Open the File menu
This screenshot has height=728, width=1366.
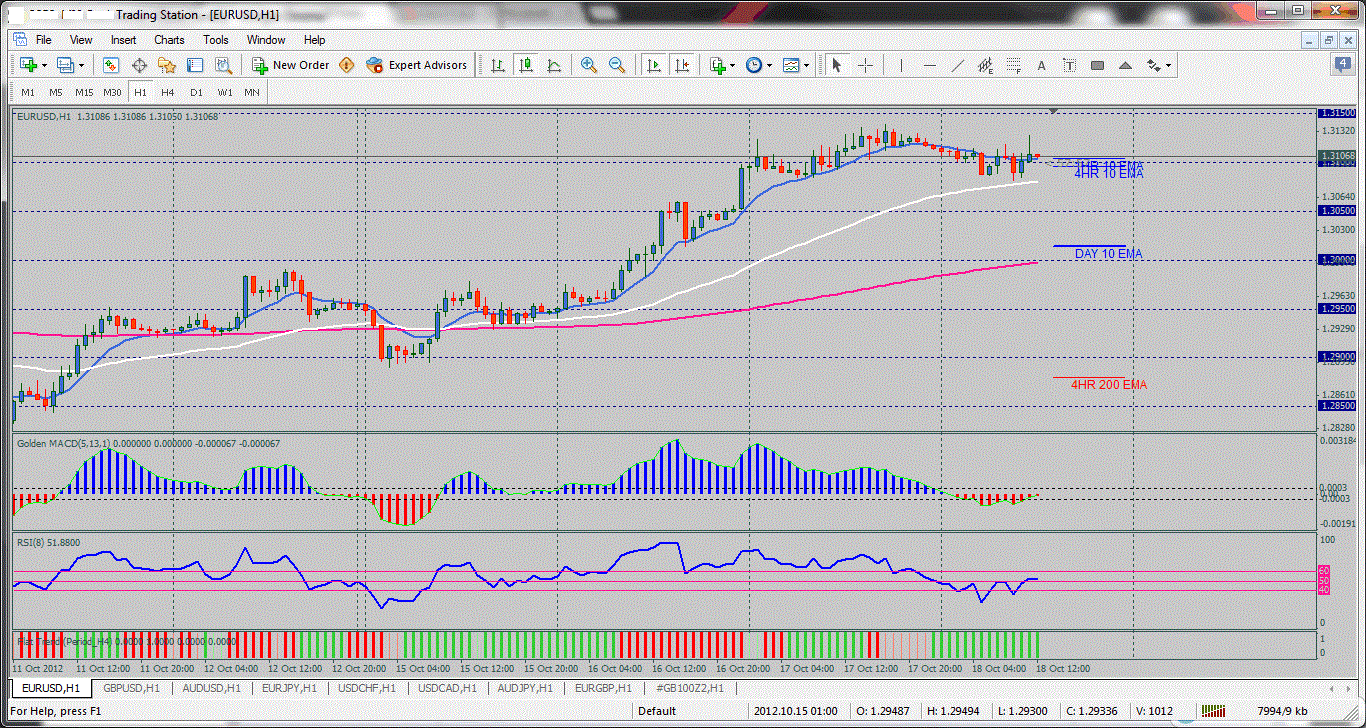point(43,40)
